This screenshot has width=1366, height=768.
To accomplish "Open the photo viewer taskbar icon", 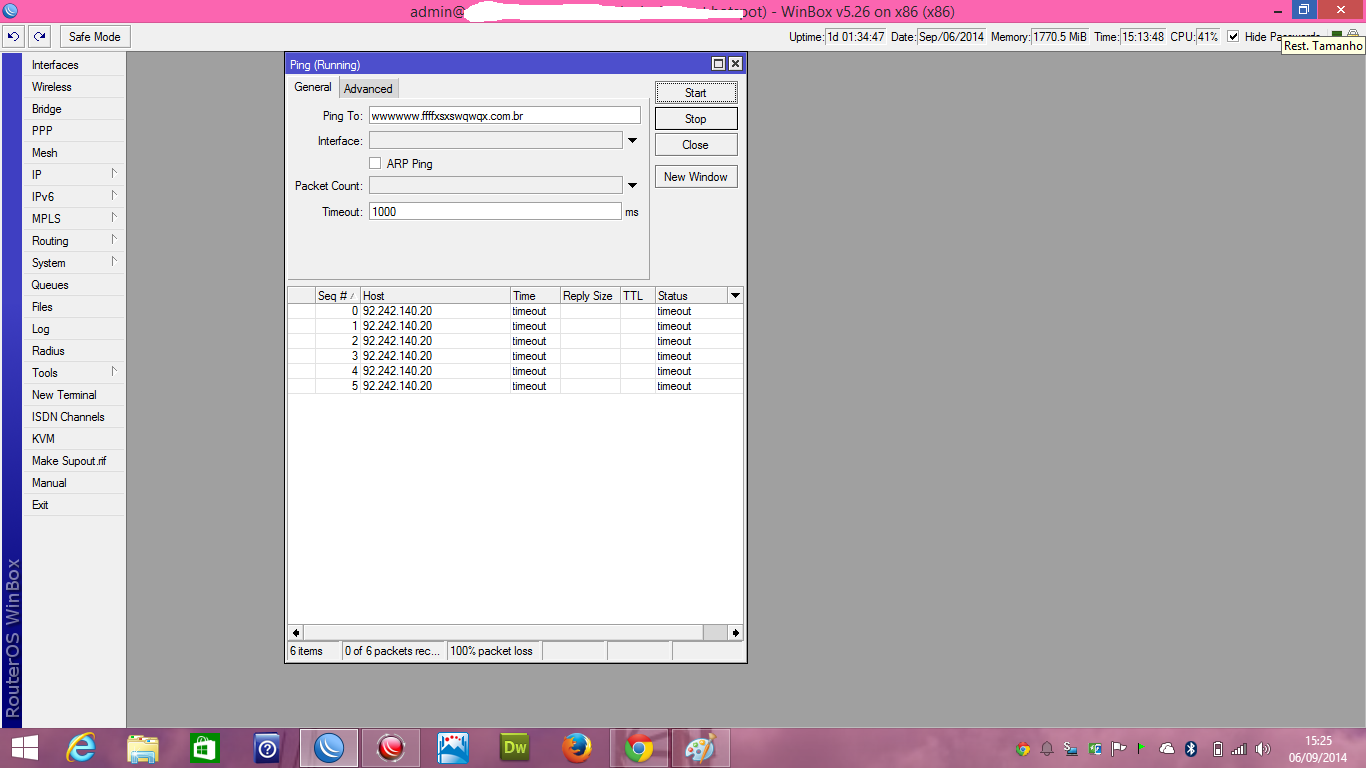I will 453,748.
